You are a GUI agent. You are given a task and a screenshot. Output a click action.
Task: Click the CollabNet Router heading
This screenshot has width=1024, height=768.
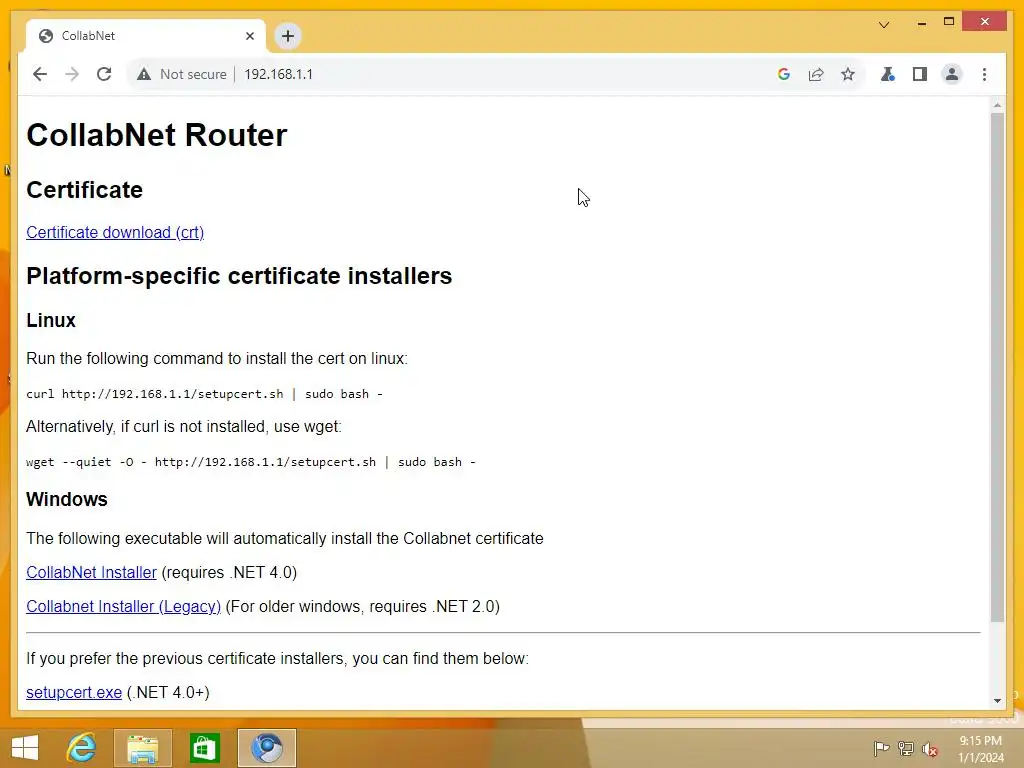click(x=157, y=135)
